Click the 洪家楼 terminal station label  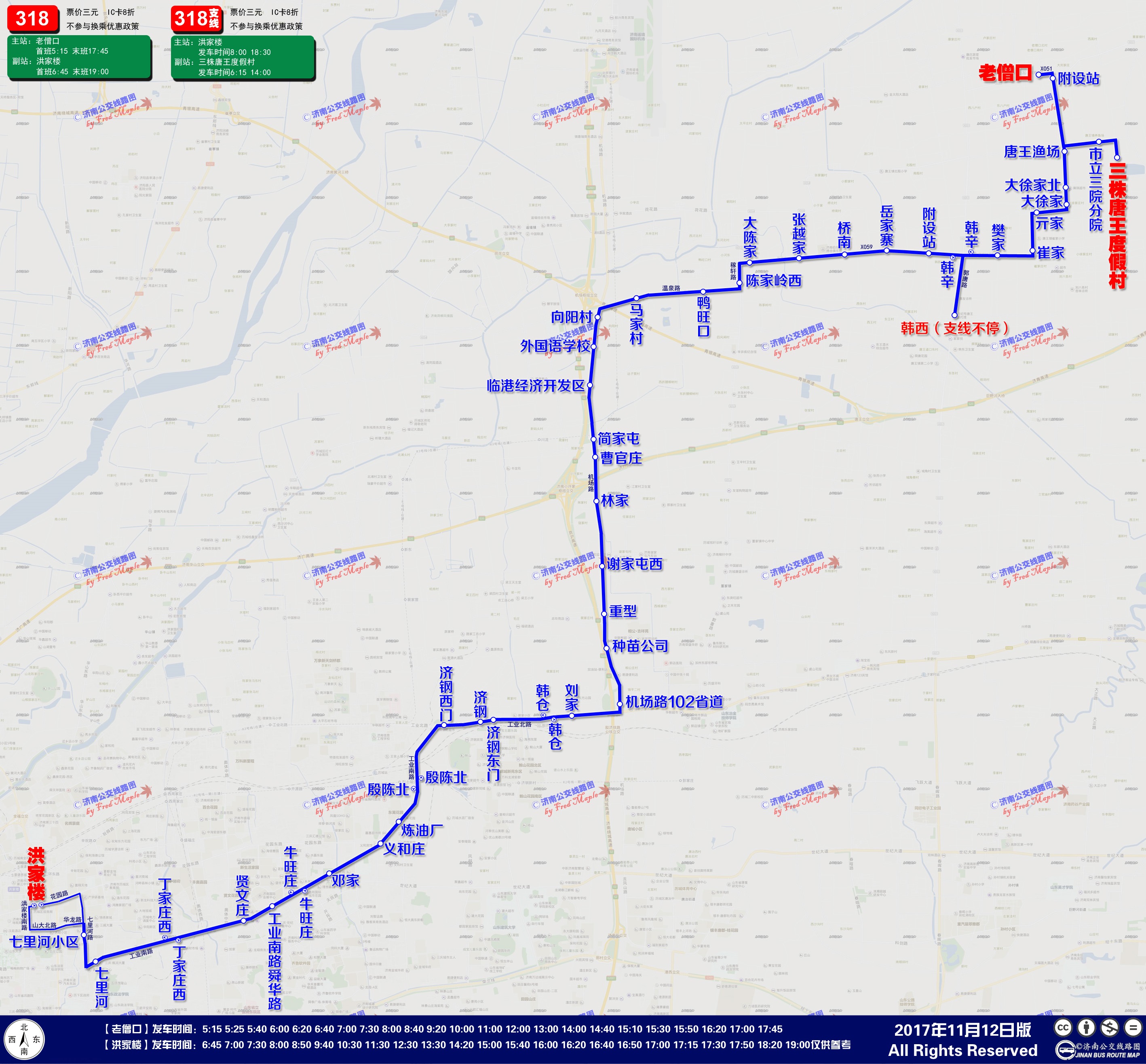pyautogui.click(x=36, y=873)
